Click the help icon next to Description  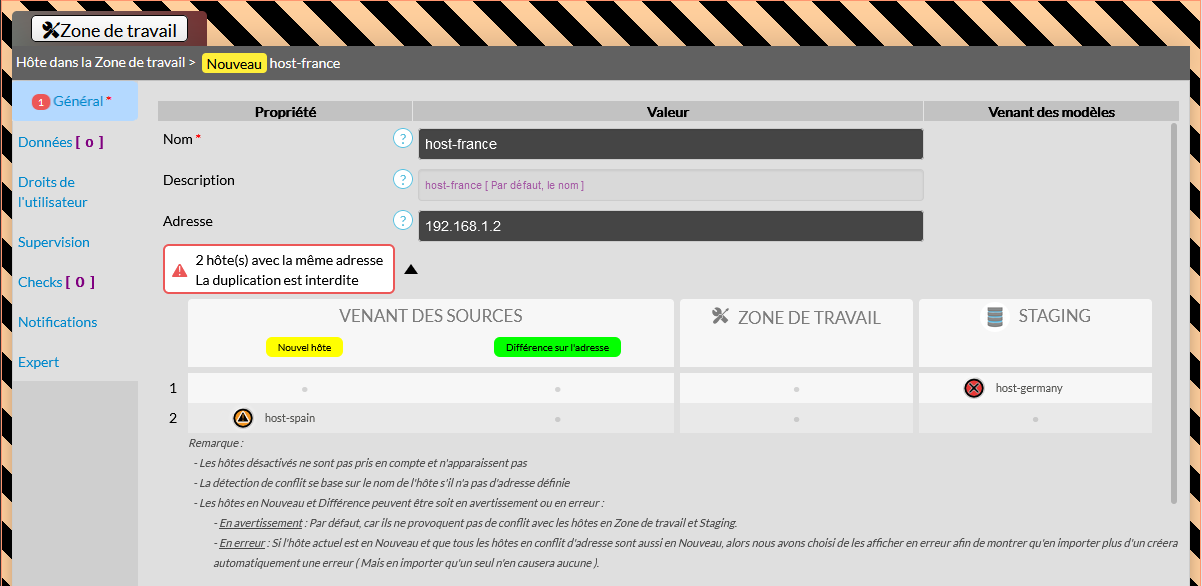click(403, 180)
